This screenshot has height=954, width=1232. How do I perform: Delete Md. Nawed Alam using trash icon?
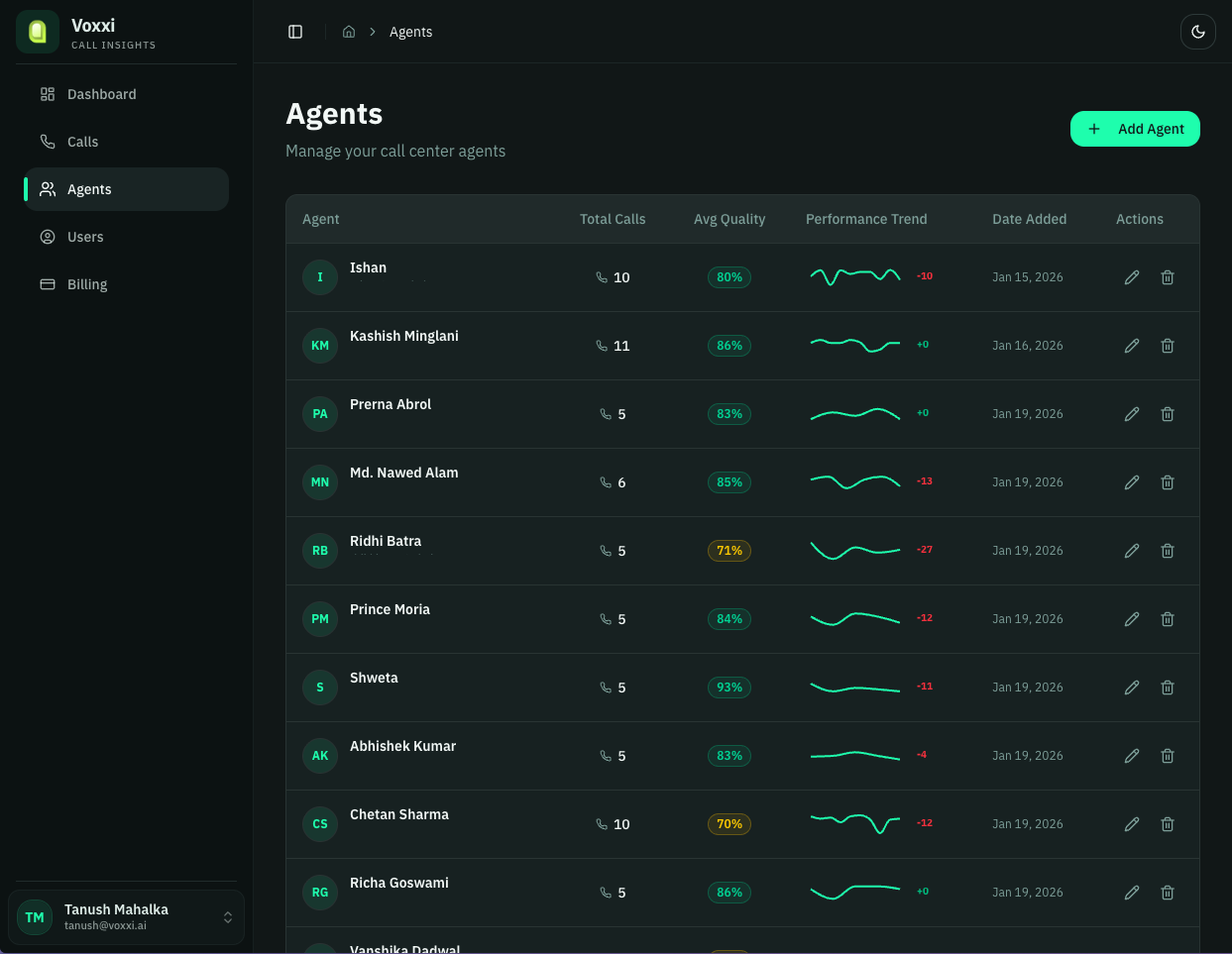(x=1168, y=482)
